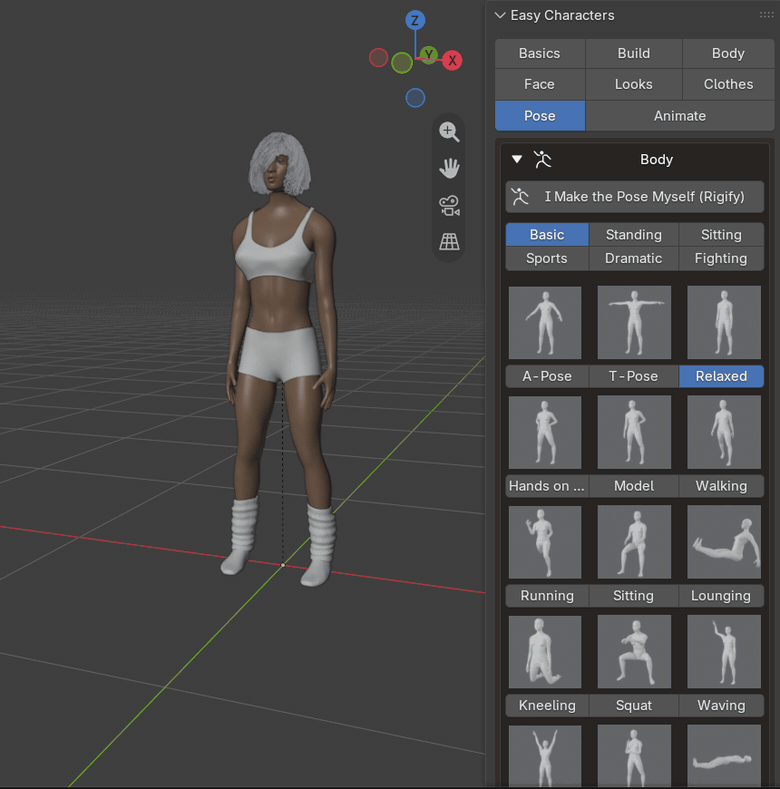Click the Relaxed pose thumbnail image
780x789 pixels.
coord(724,323)
